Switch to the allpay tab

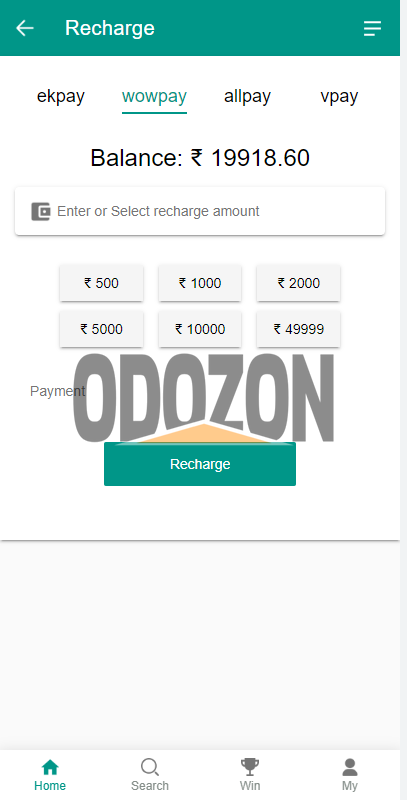coord(247,96)
